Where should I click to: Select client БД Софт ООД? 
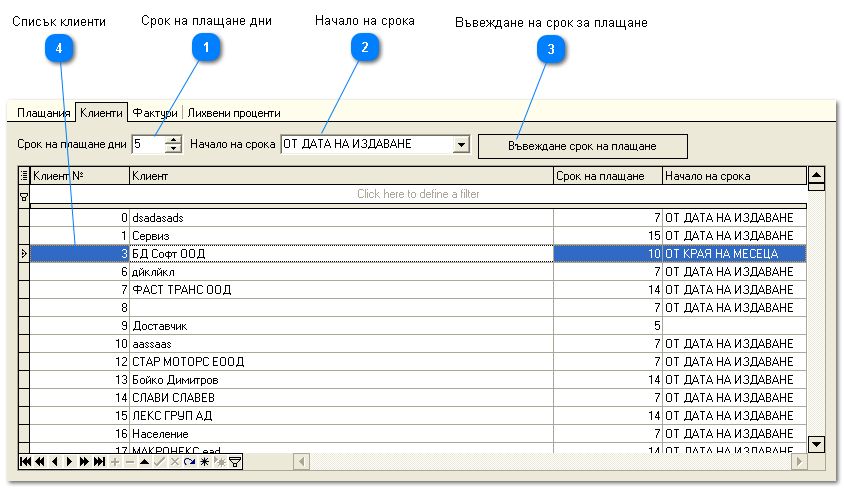pos(418,254)
